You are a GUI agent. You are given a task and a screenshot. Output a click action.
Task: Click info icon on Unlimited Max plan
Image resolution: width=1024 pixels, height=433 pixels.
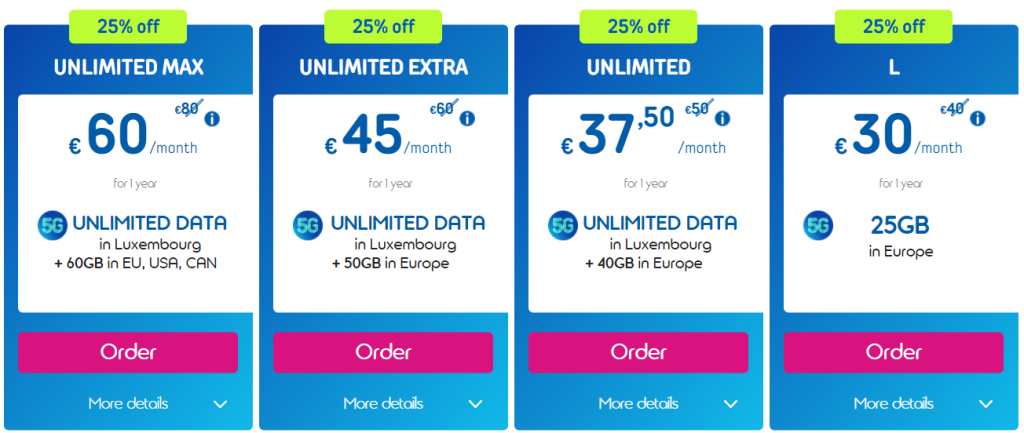point(212,119)
